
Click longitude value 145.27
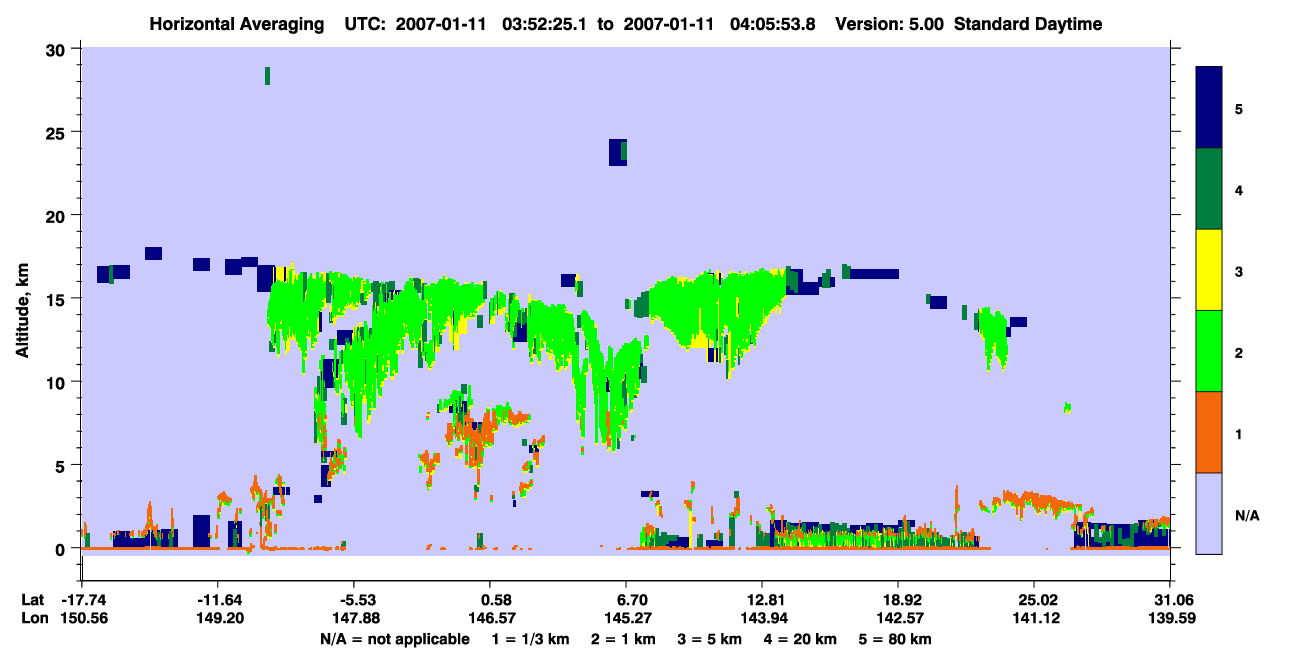(x=626, y=619)
